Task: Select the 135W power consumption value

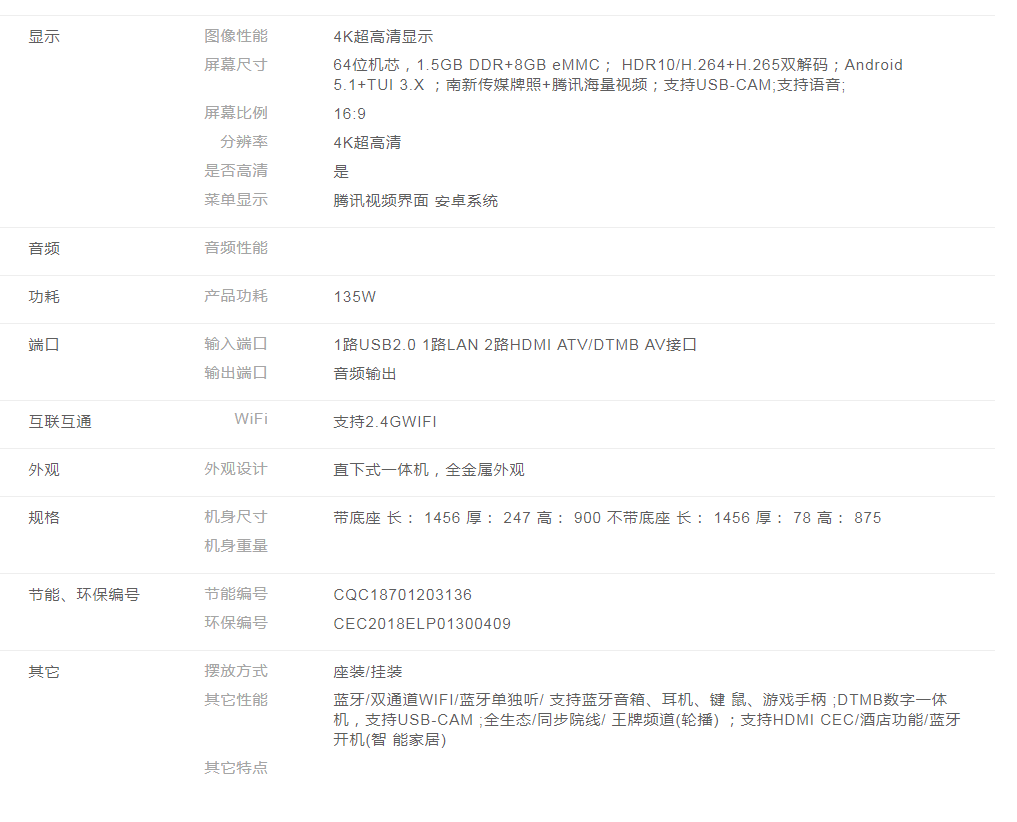Action: point(355,297)
